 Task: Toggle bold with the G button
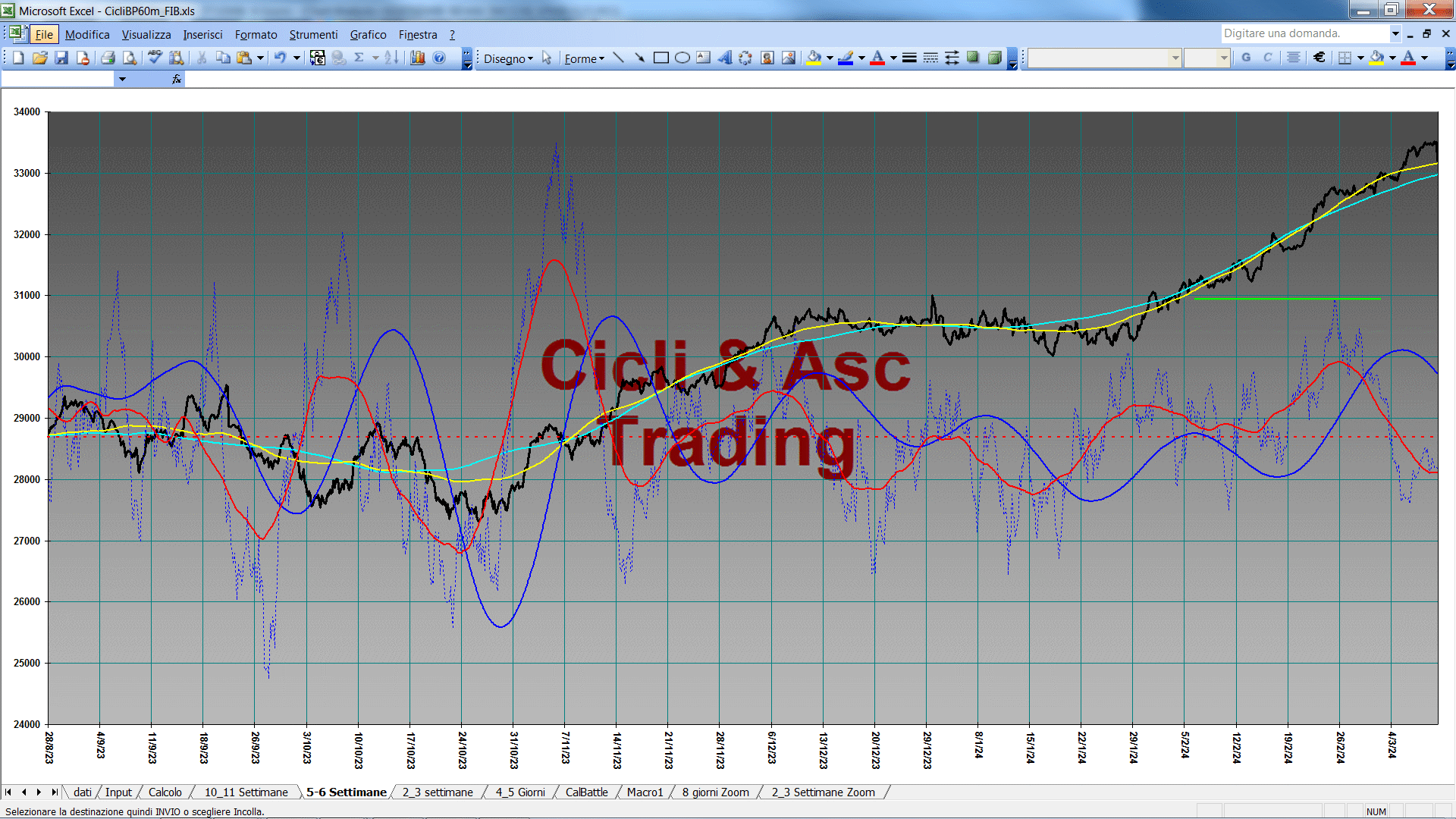click(1246, 58)
